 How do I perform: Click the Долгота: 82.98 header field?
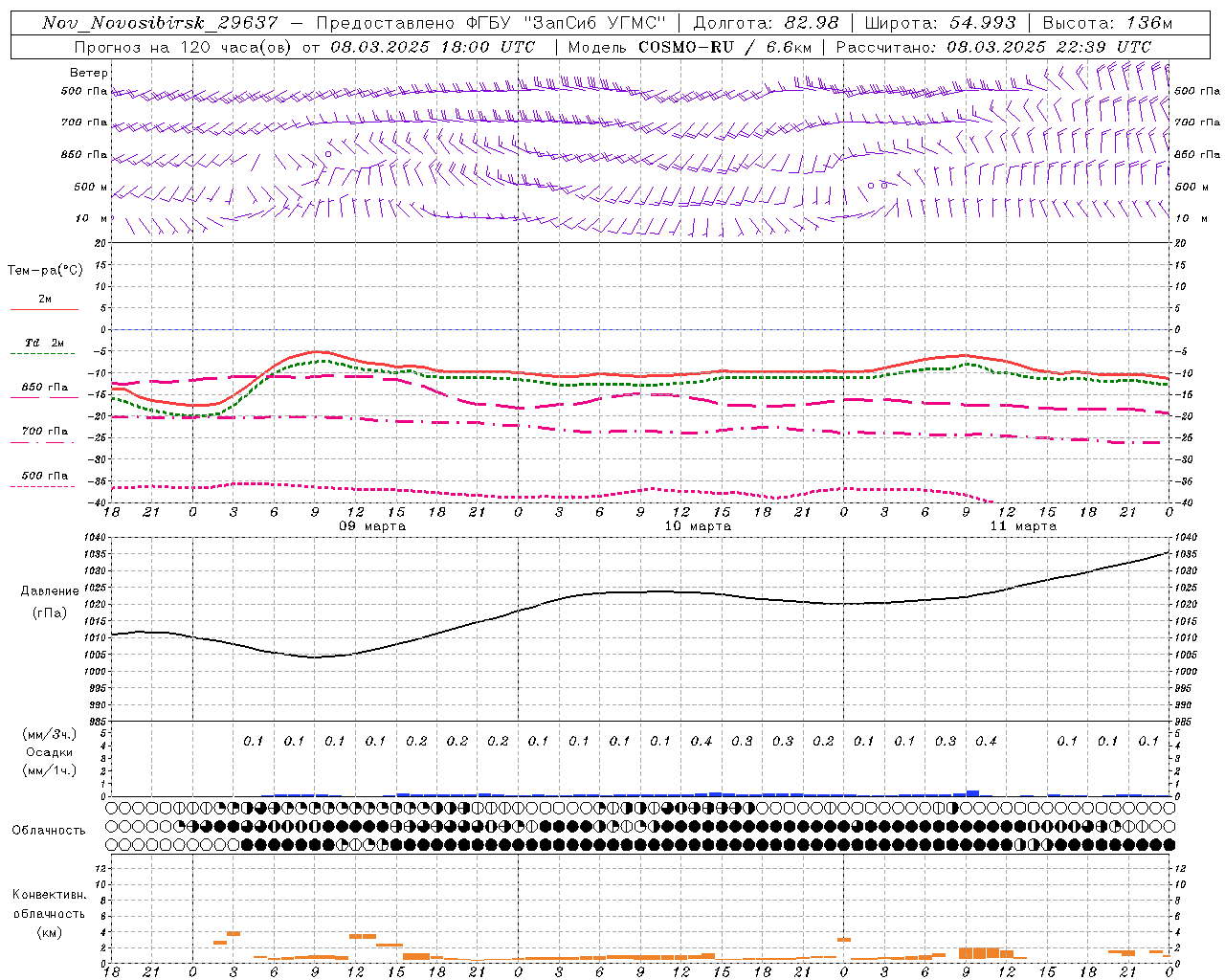pos(766,24)
